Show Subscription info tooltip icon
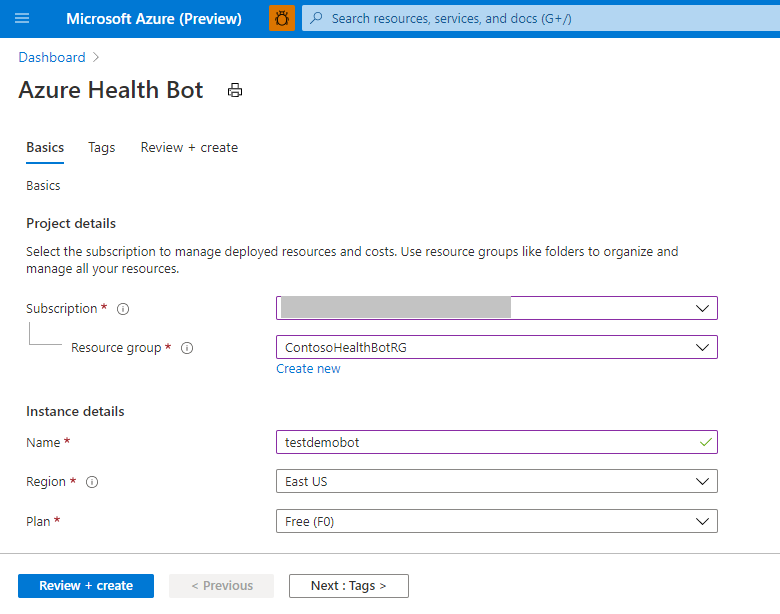This screenshot has width=780, height=614. coord(123,309)
